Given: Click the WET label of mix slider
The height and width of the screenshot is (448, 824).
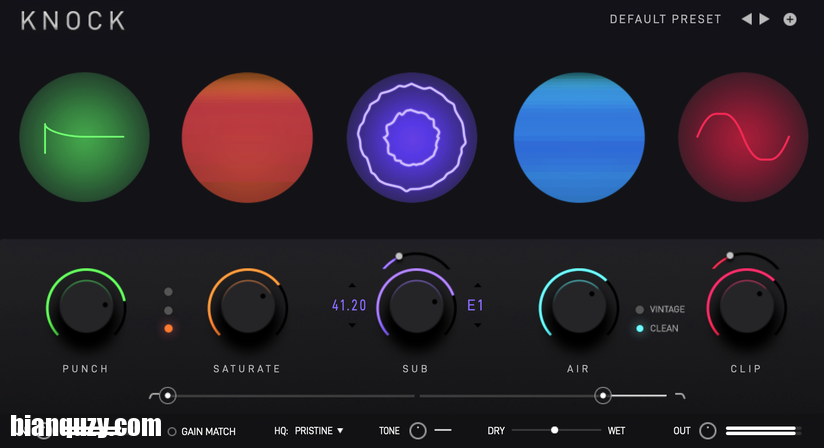Looking at the screenshot, I should point(616,431).
